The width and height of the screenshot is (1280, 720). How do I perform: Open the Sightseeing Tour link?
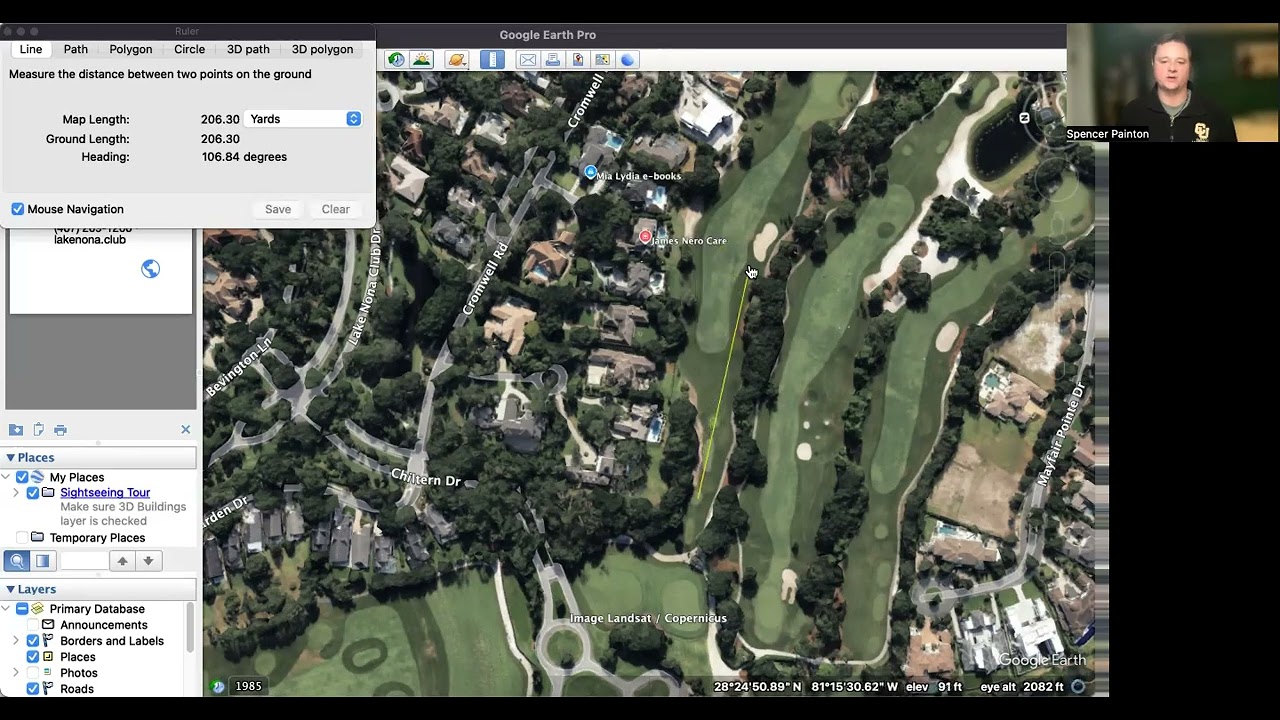105,493
